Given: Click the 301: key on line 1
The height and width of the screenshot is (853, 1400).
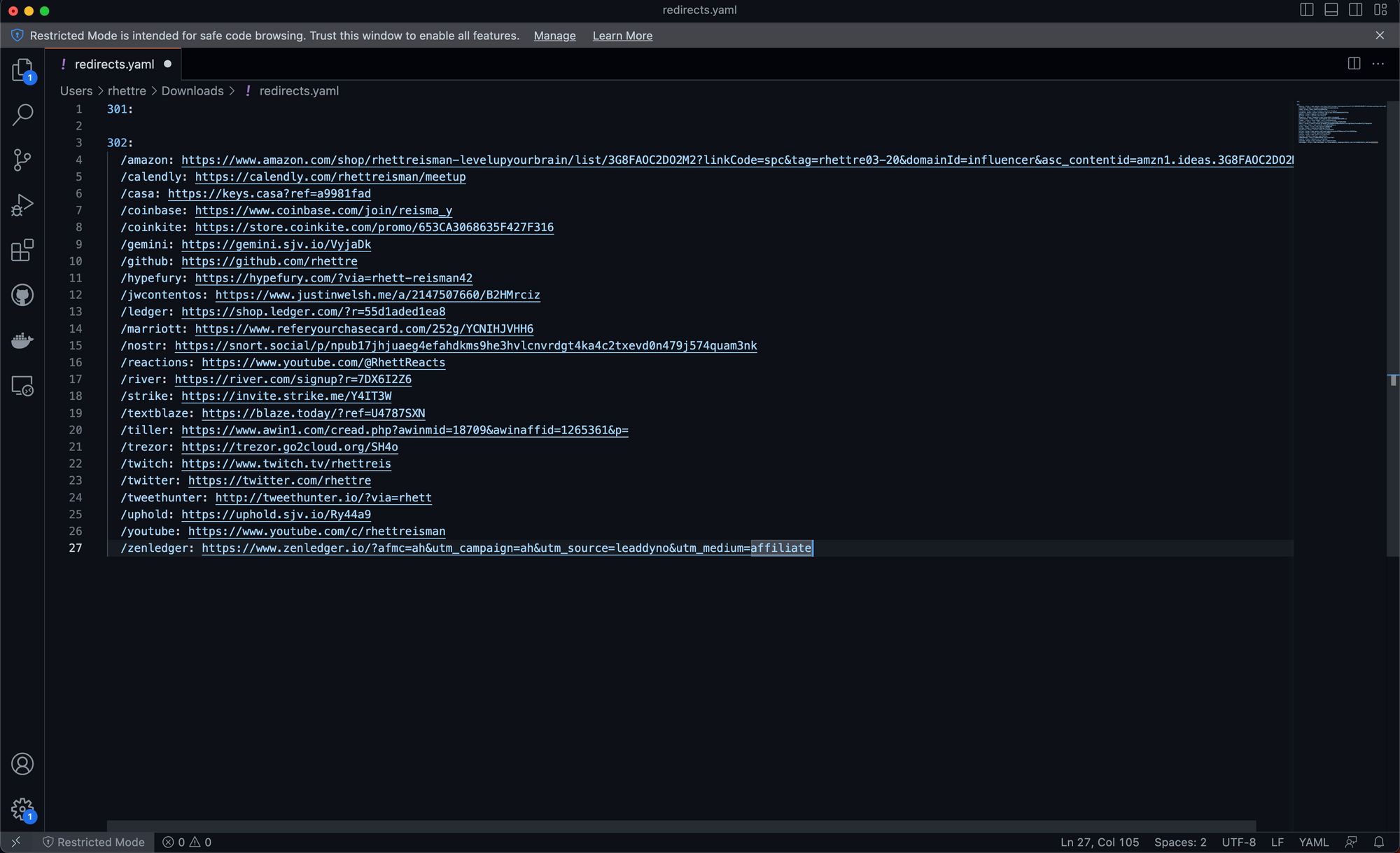Looking at the screenshot, I should click(x=120, y=109).
